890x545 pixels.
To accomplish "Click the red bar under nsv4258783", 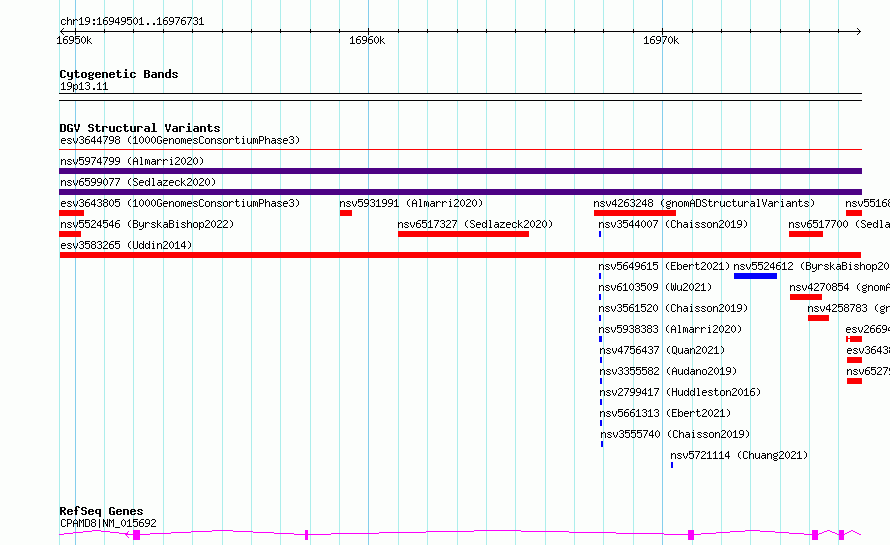I will pyautogui.click(x=818, y=318).
